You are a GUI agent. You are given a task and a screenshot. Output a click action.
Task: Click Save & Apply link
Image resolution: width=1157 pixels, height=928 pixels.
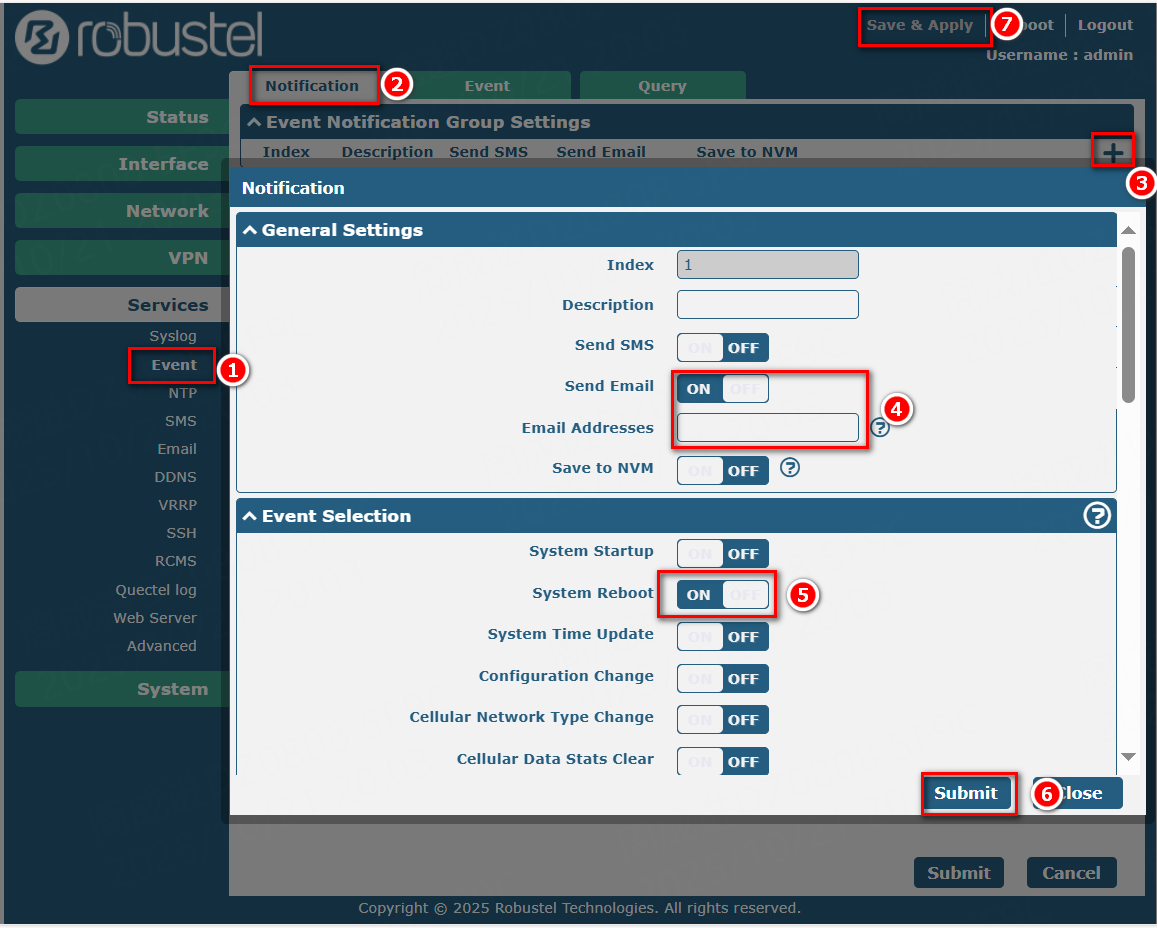tap(919, 26)
